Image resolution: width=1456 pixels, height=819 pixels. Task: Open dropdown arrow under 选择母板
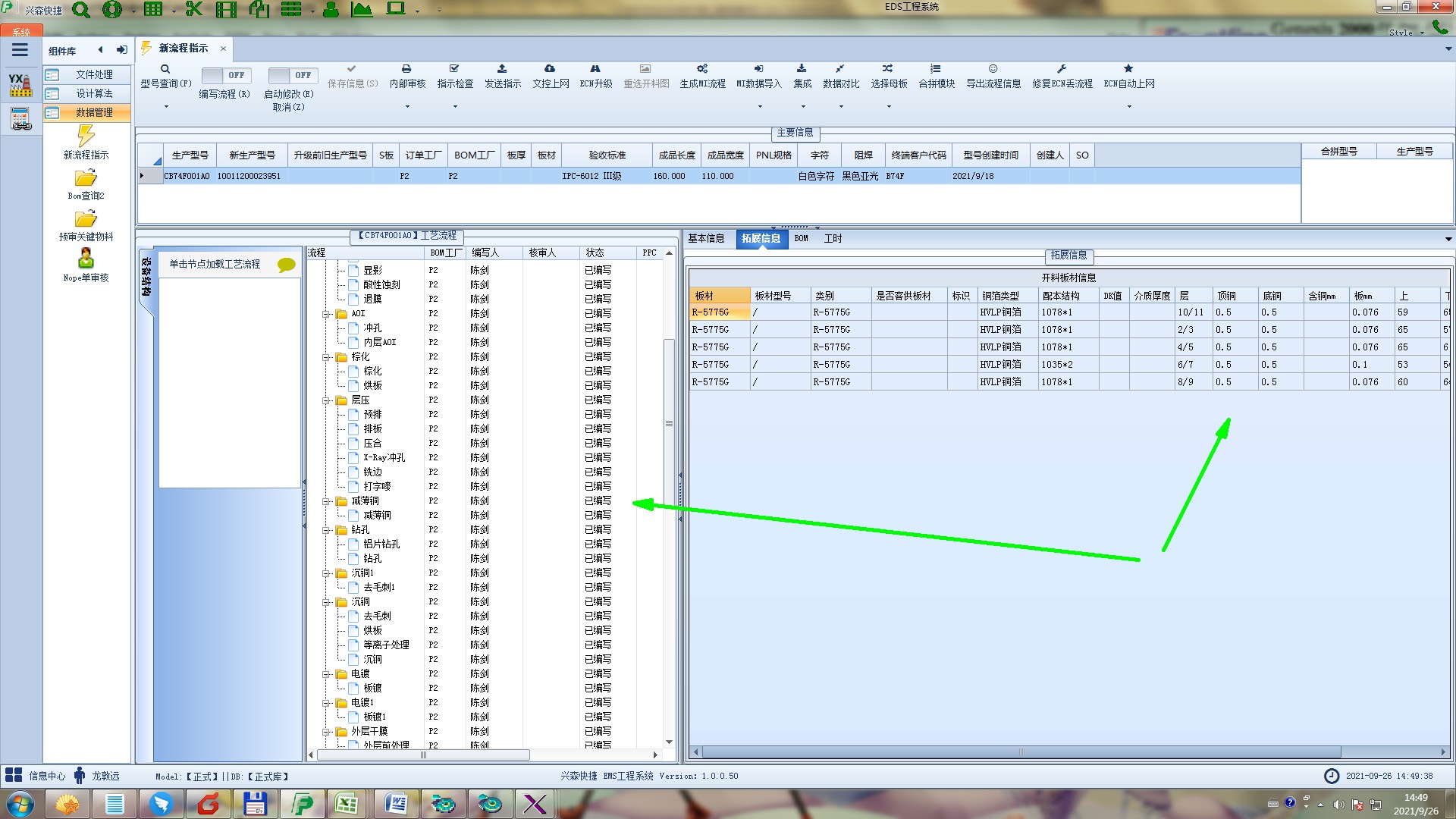889,106
